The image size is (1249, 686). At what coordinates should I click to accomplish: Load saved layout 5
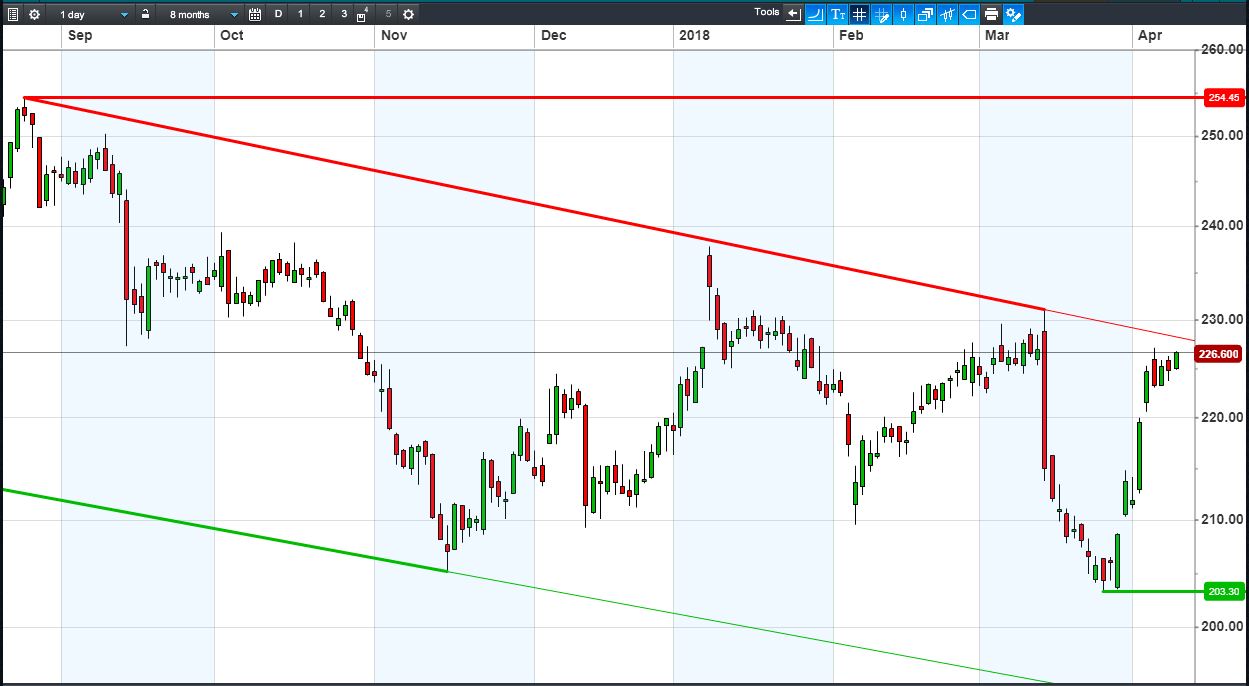[x=388, y=14]
